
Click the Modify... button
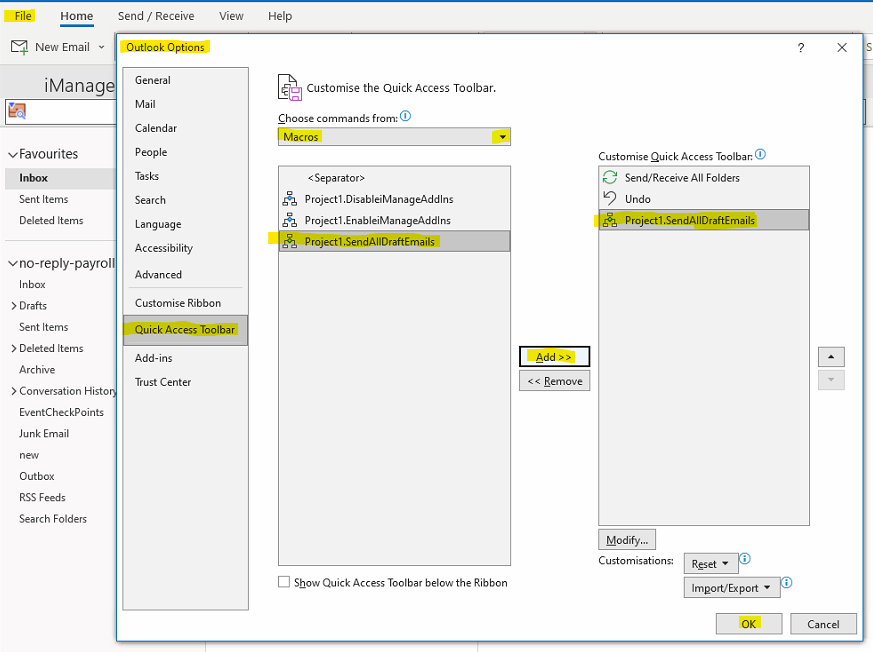pos(627,540)
